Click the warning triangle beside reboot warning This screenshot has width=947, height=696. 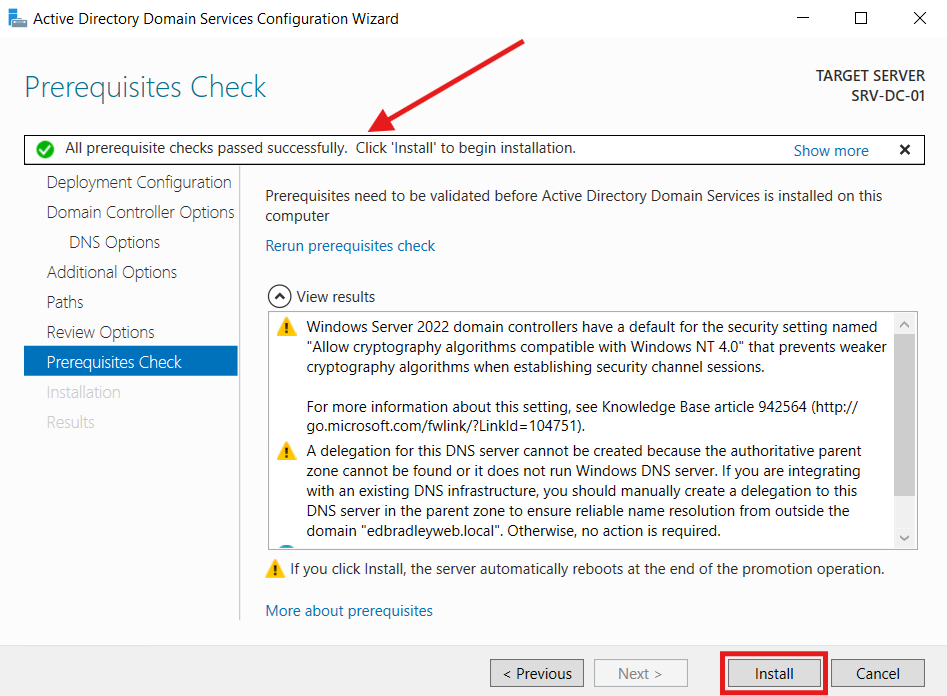pyautogui.click(x=275, y=568)
